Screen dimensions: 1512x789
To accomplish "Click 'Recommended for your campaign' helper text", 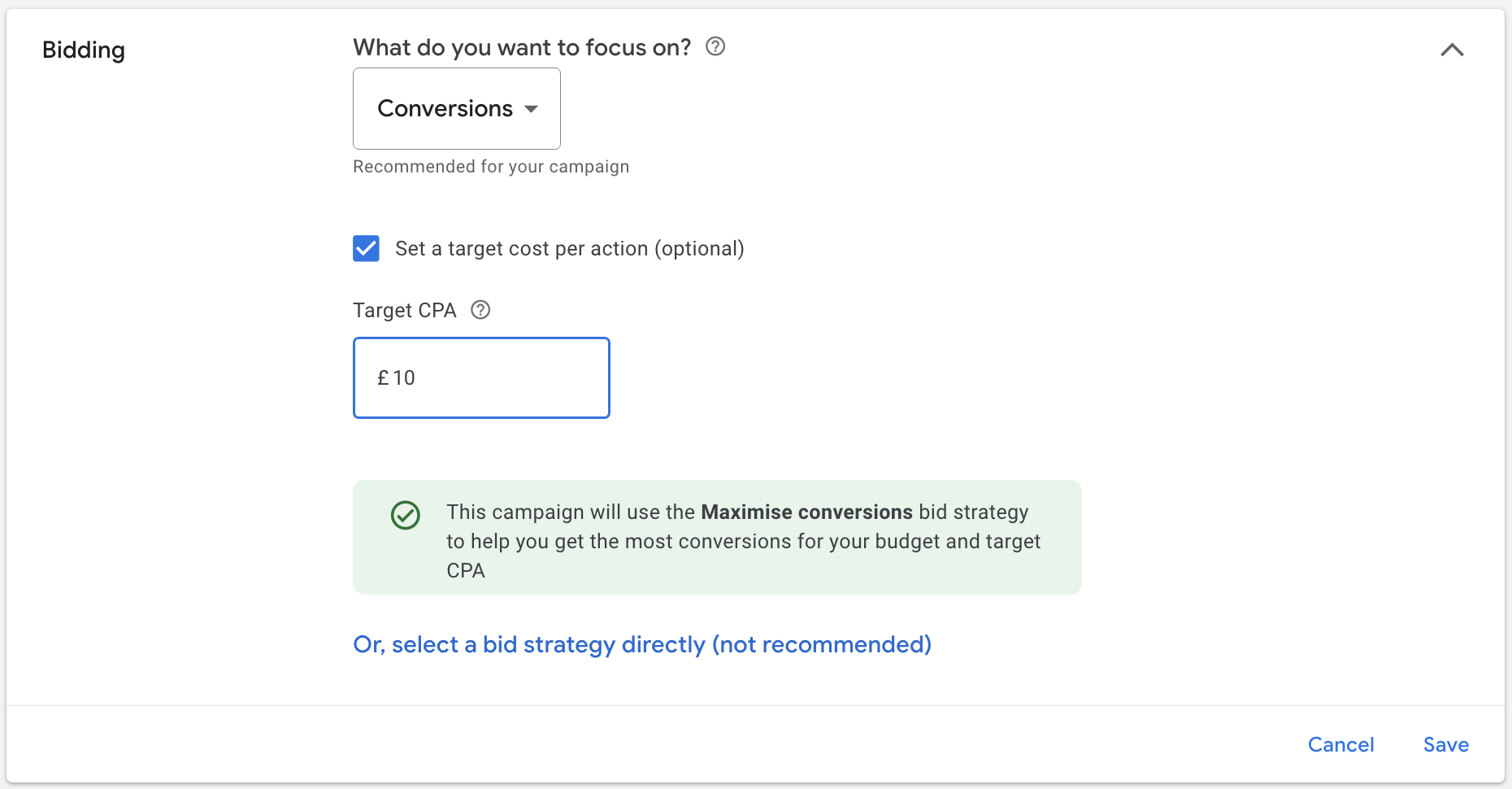I will pyautogui.click(x=491, y=167).
